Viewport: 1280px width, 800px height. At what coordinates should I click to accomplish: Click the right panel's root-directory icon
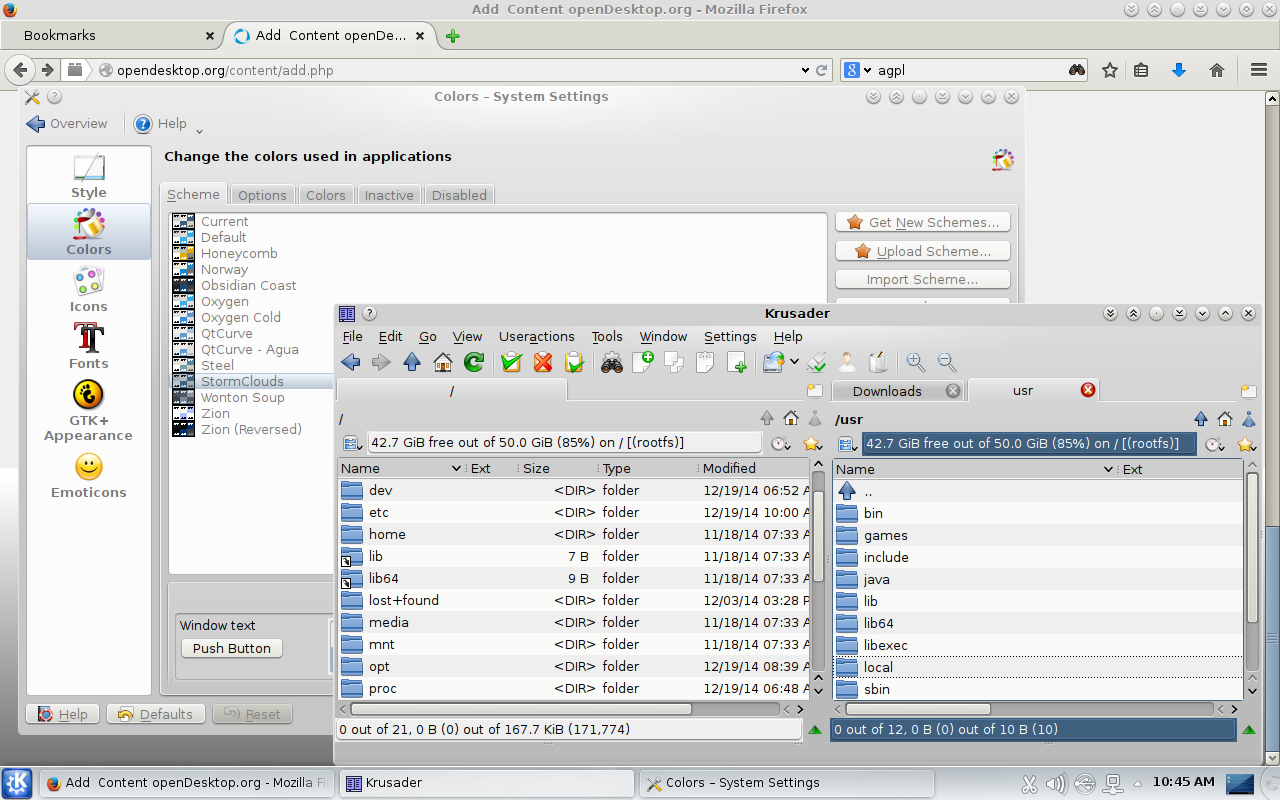click(x=1249, y=419)
